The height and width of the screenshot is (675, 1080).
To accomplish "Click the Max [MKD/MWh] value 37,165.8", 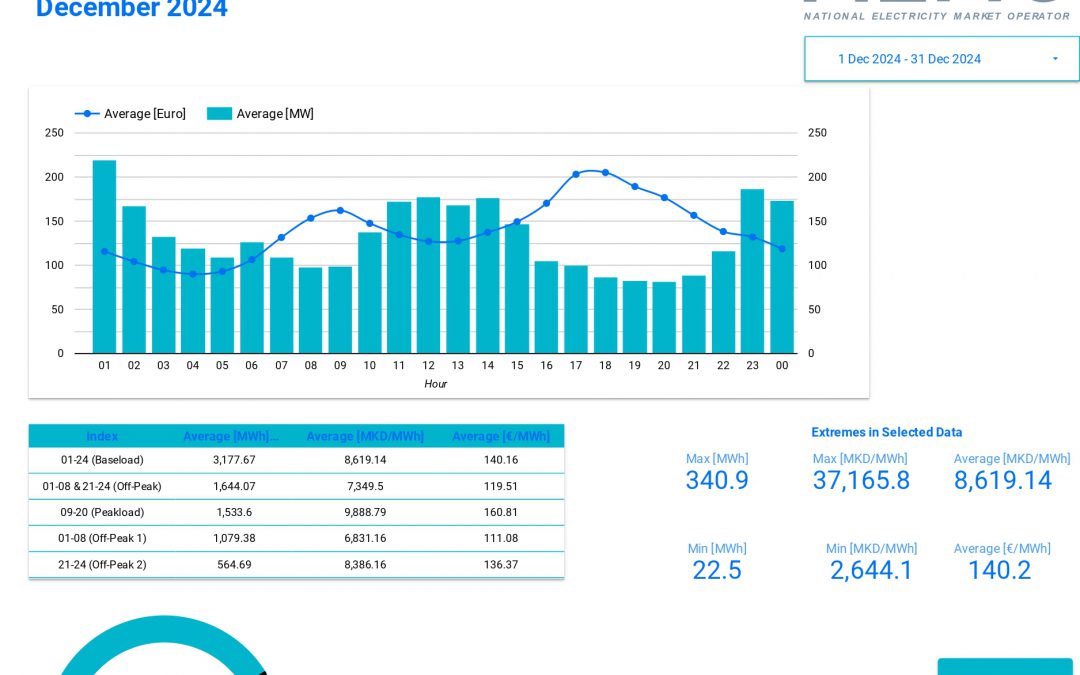I will point(870,481).
